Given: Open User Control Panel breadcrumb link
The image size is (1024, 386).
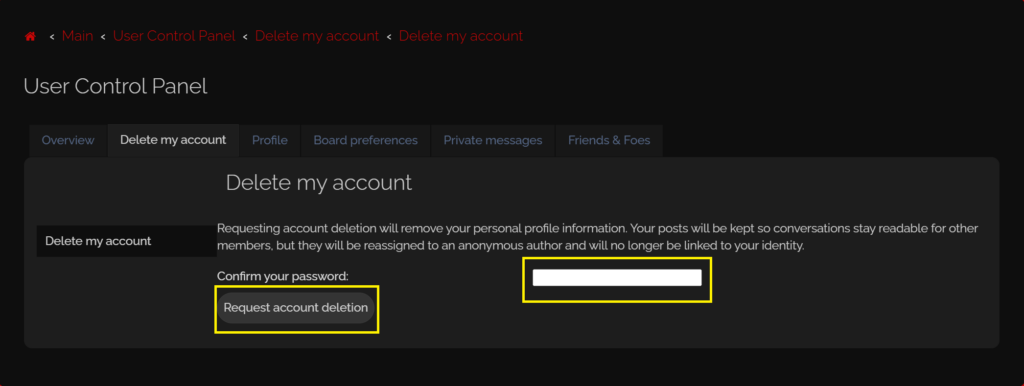Looking at the screenshot, I should pos(174,36).
